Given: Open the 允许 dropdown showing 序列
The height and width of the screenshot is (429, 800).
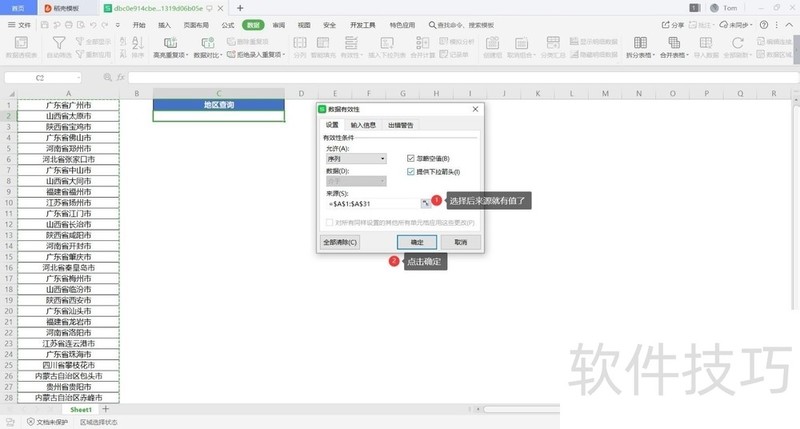Looking at the screenshot, I should (x=356, y=159).
